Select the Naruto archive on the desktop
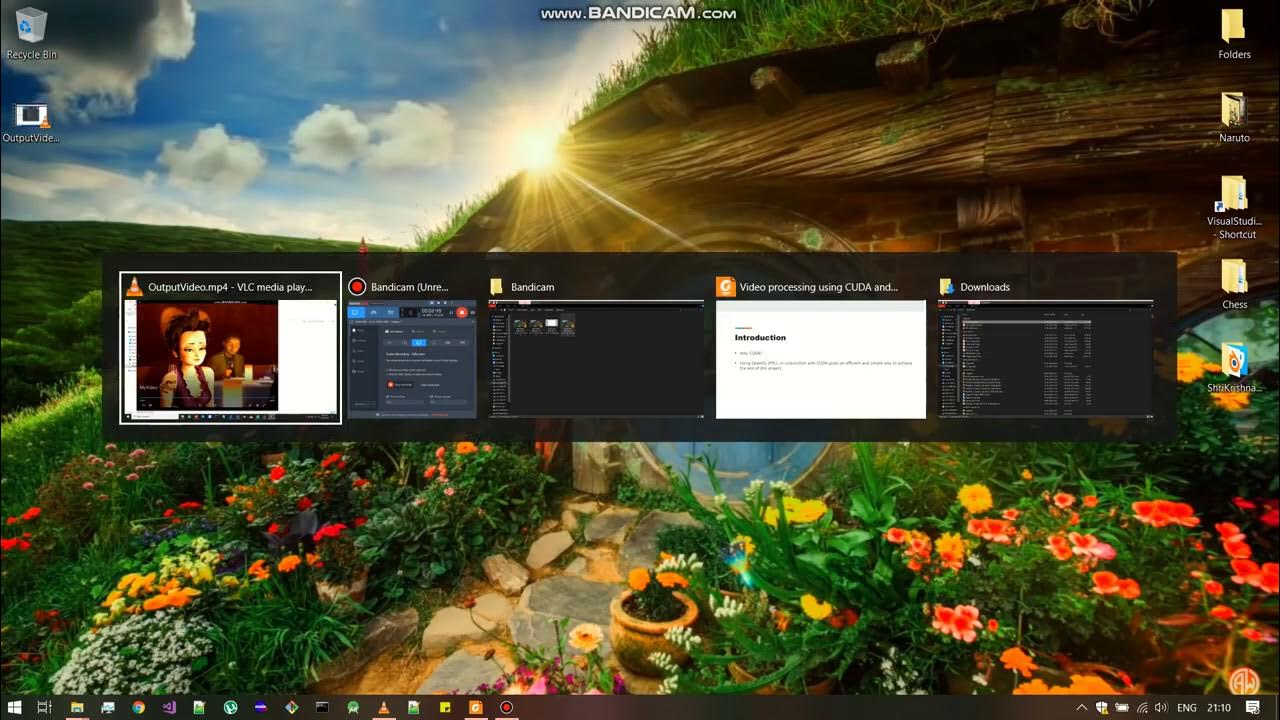The height and width of the screenshot is (720, 1280). [1234, 117]
